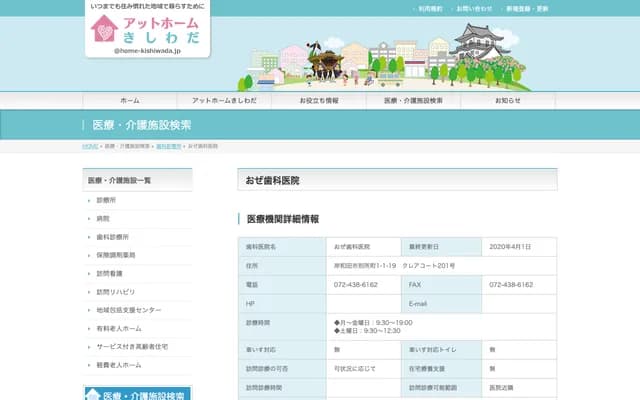
Task: Open サービス付き高齢者住宅 sidebar entry
Action: (x=131, y=346)
